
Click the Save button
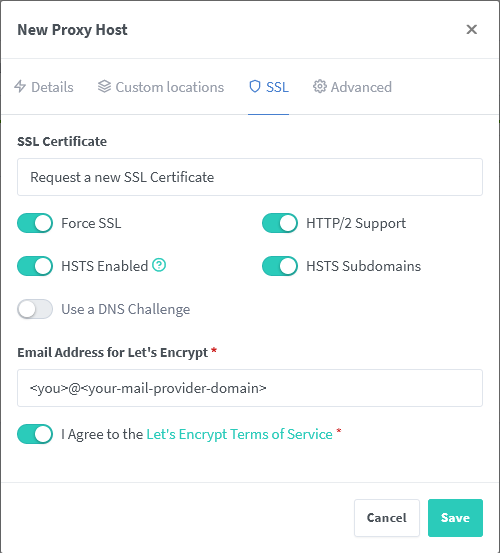pos(455,518)
